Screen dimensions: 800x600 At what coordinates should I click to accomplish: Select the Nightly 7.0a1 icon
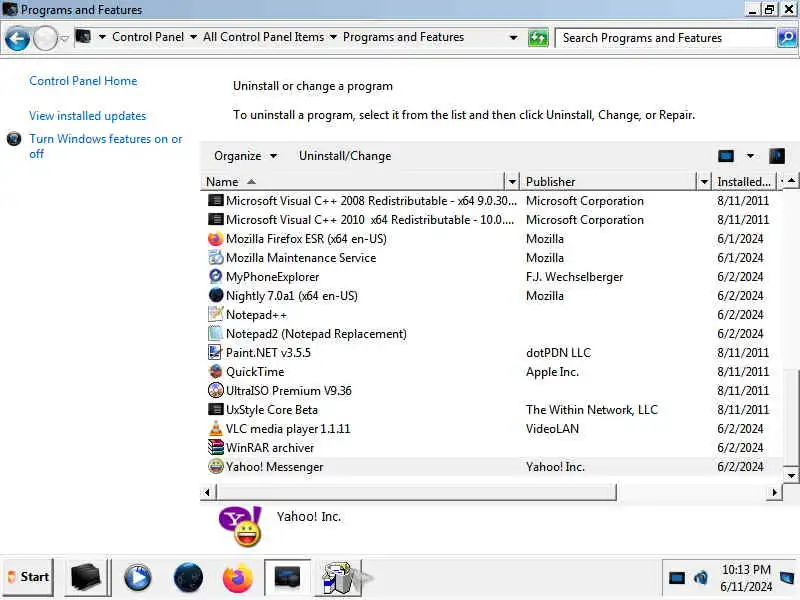216,295
